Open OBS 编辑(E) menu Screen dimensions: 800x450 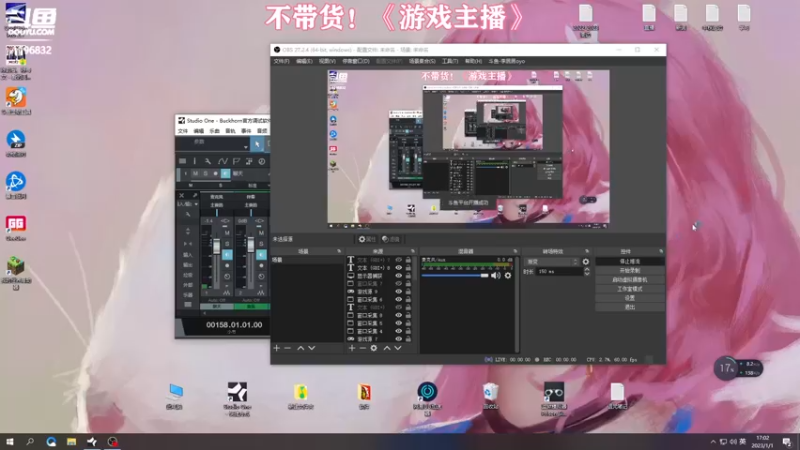(x=304, y=61)
